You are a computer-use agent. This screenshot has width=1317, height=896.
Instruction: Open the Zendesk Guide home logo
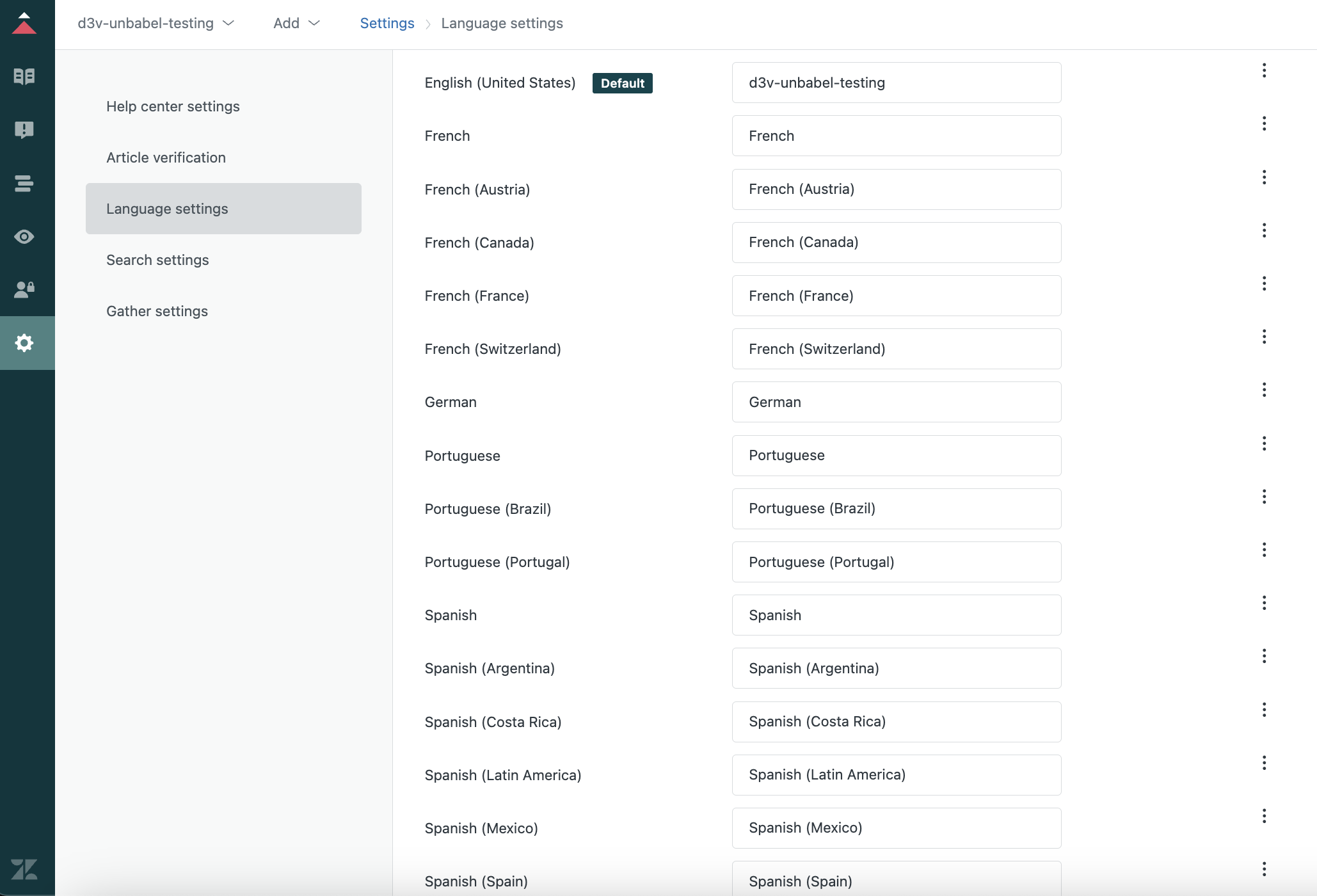click(24, 24)
